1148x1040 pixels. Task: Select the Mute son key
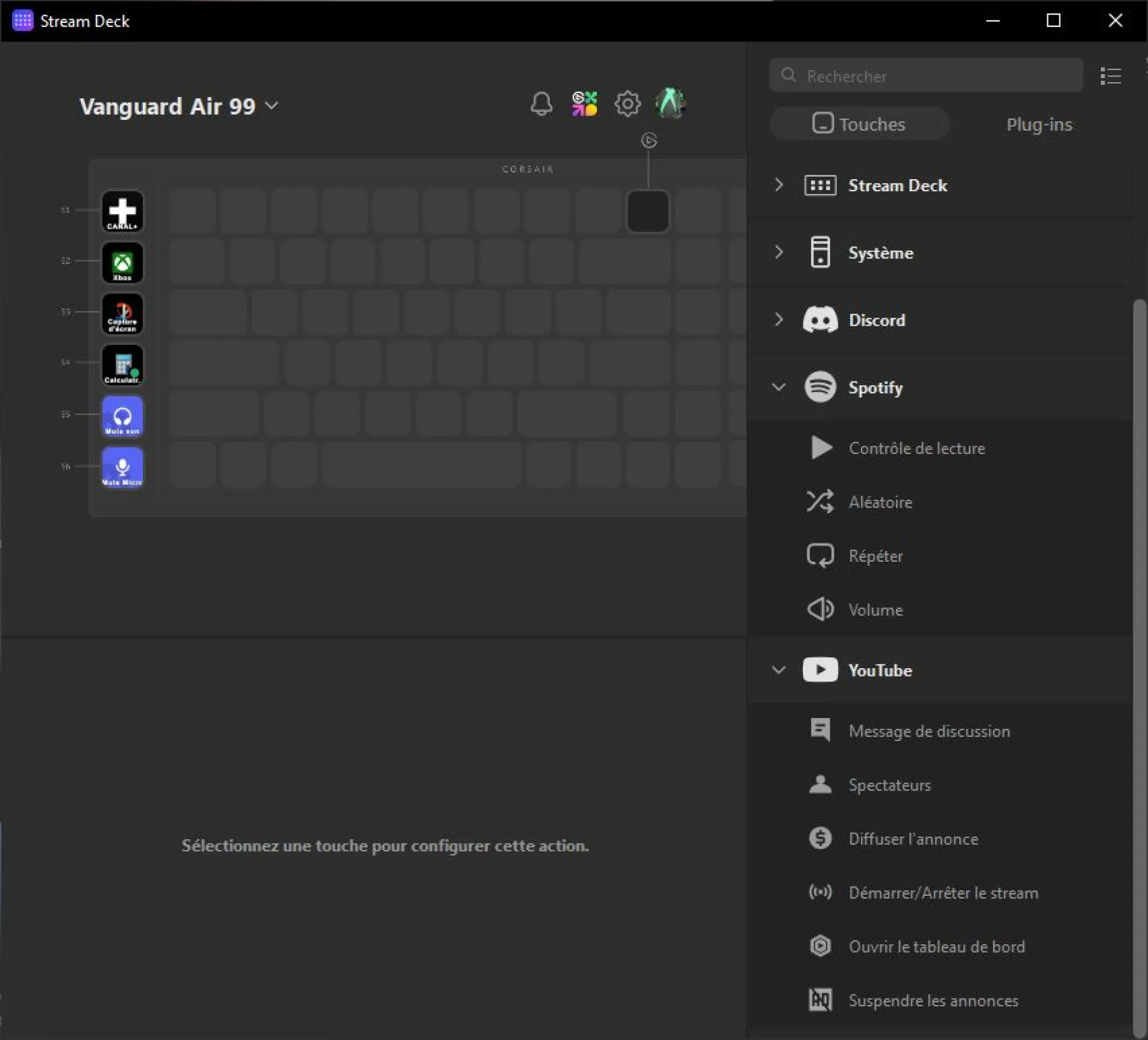(x=122, y=416)
